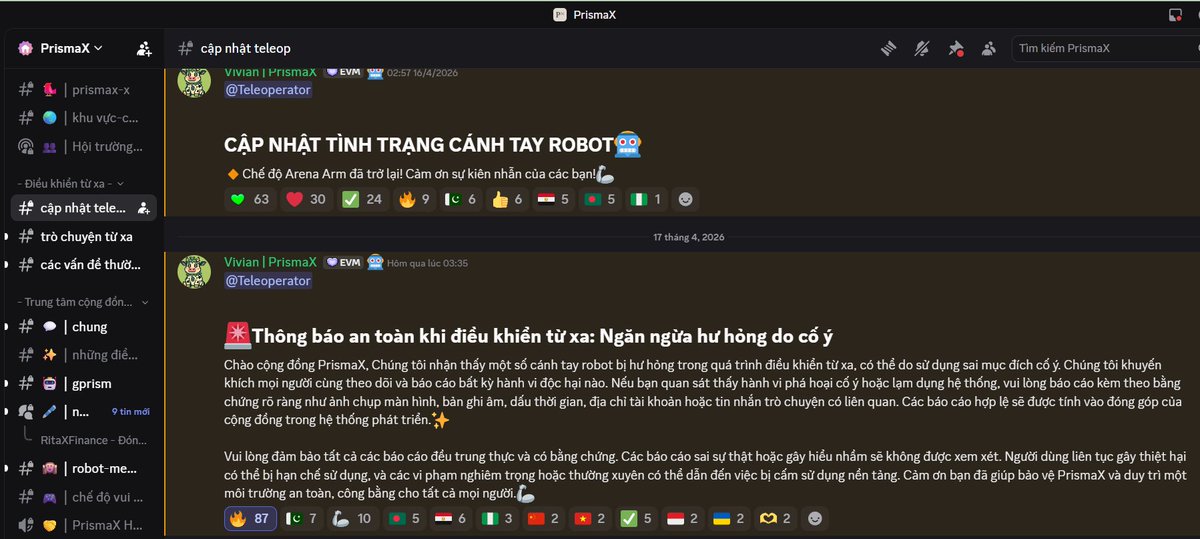Viewport: 1200px width, 539px height.
Task: Click the cập nhật teleop channel title
Action: tap(246, 48)
